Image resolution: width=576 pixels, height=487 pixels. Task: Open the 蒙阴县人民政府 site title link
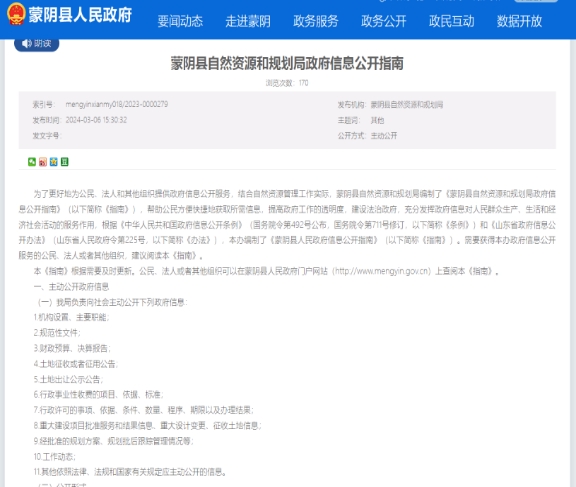pyautogui.click(x=80, y=15)
